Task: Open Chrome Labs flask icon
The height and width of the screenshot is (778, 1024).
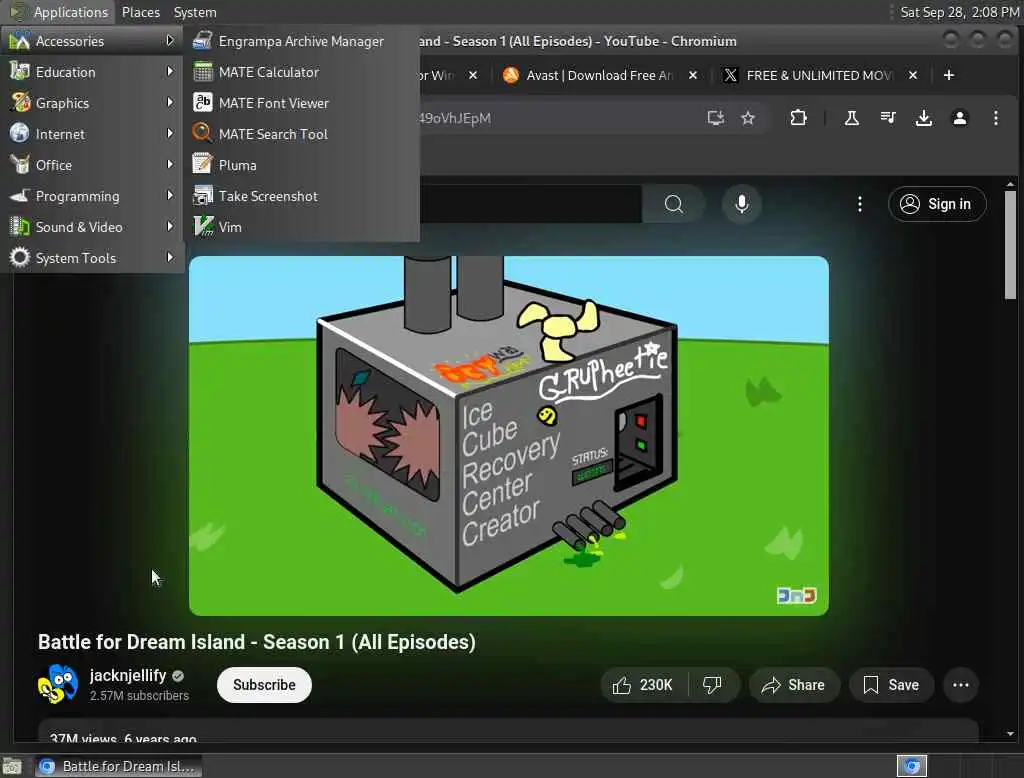Action: 852,118
